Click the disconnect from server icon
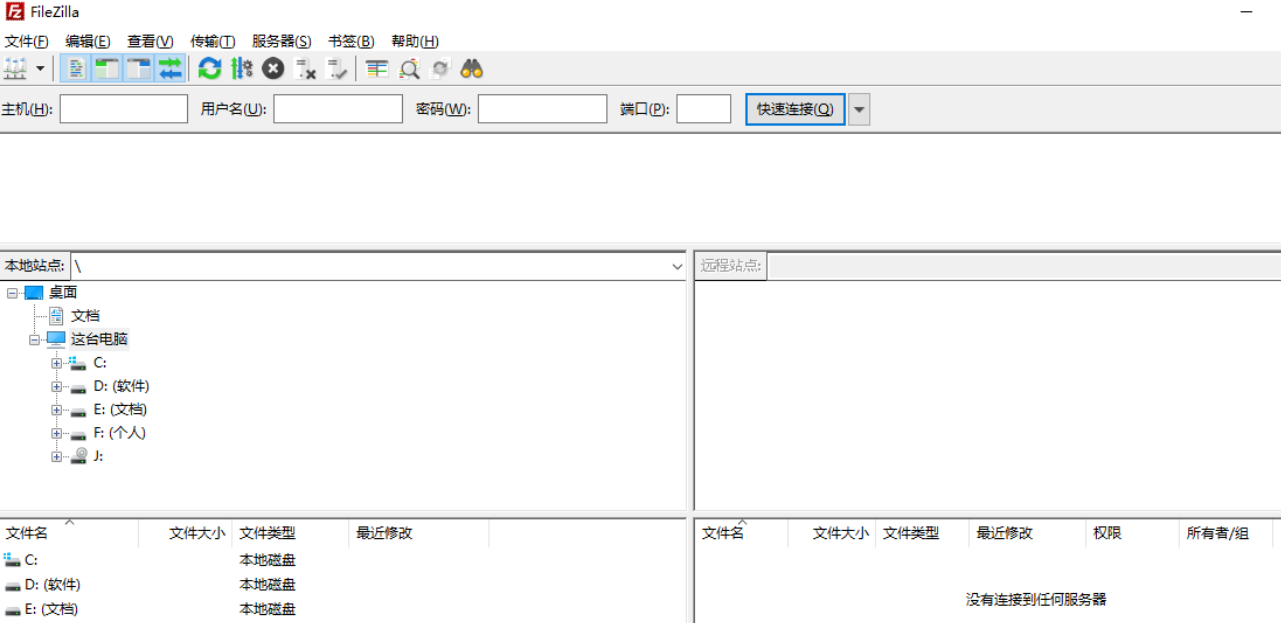 tap(306, 68)
